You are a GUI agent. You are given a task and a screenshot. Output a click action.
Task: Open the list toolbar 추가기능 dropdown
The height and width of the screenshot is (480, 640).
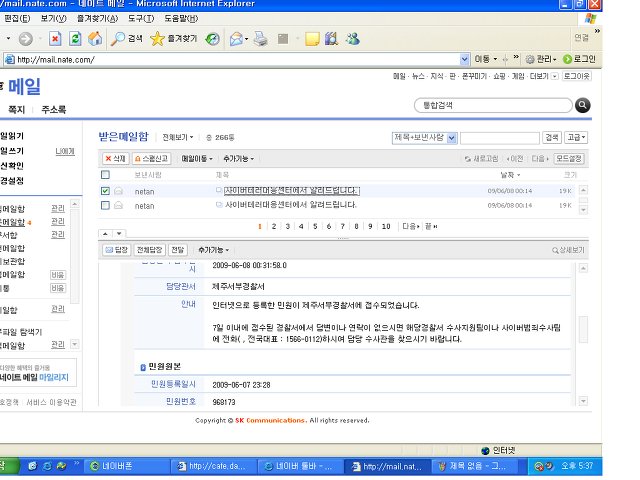click(x=239, y=159)
